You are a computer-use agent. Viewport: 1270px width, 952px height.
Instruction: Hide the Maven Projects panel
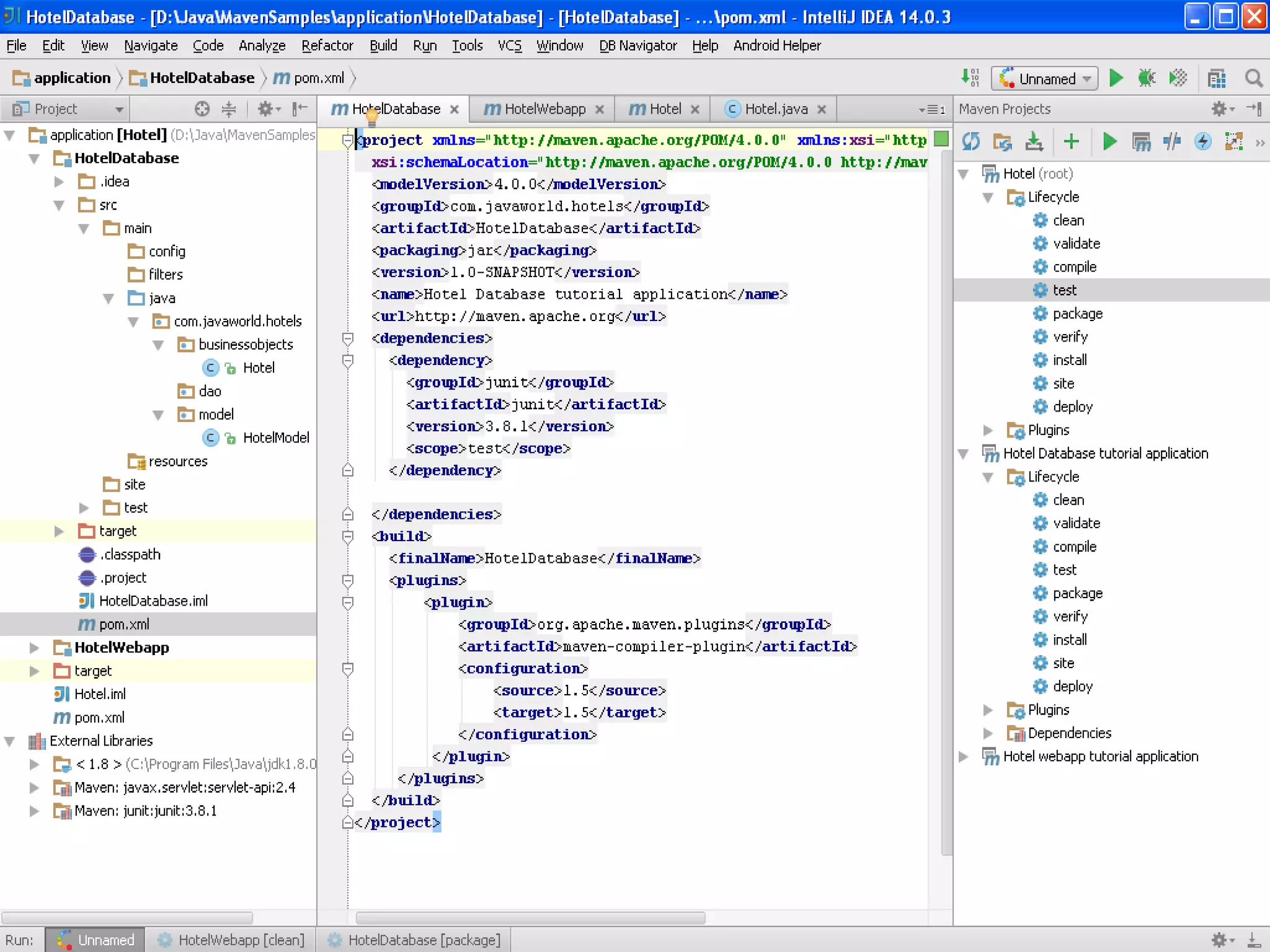(1254, 109)
